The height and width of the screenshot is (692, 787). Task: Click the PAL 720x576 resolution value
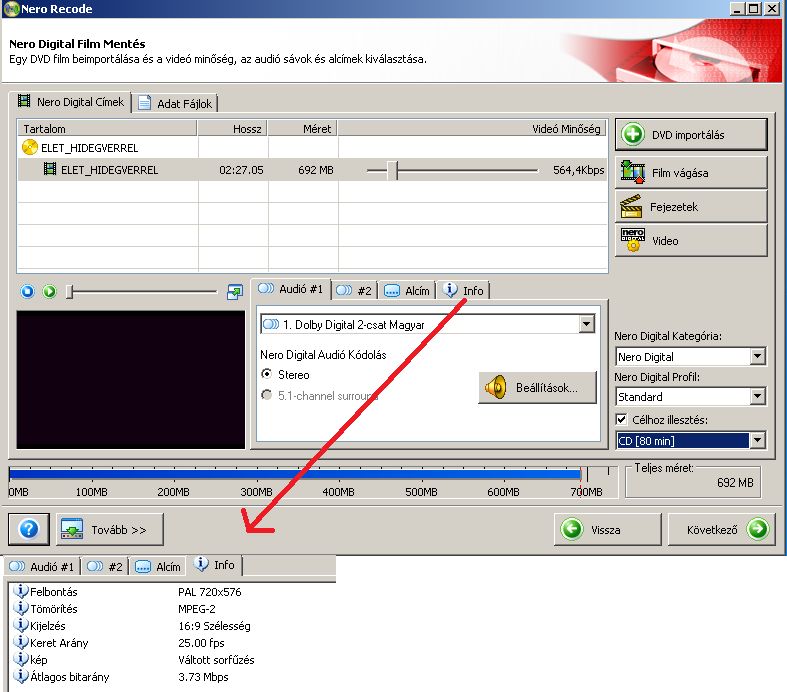210,592
